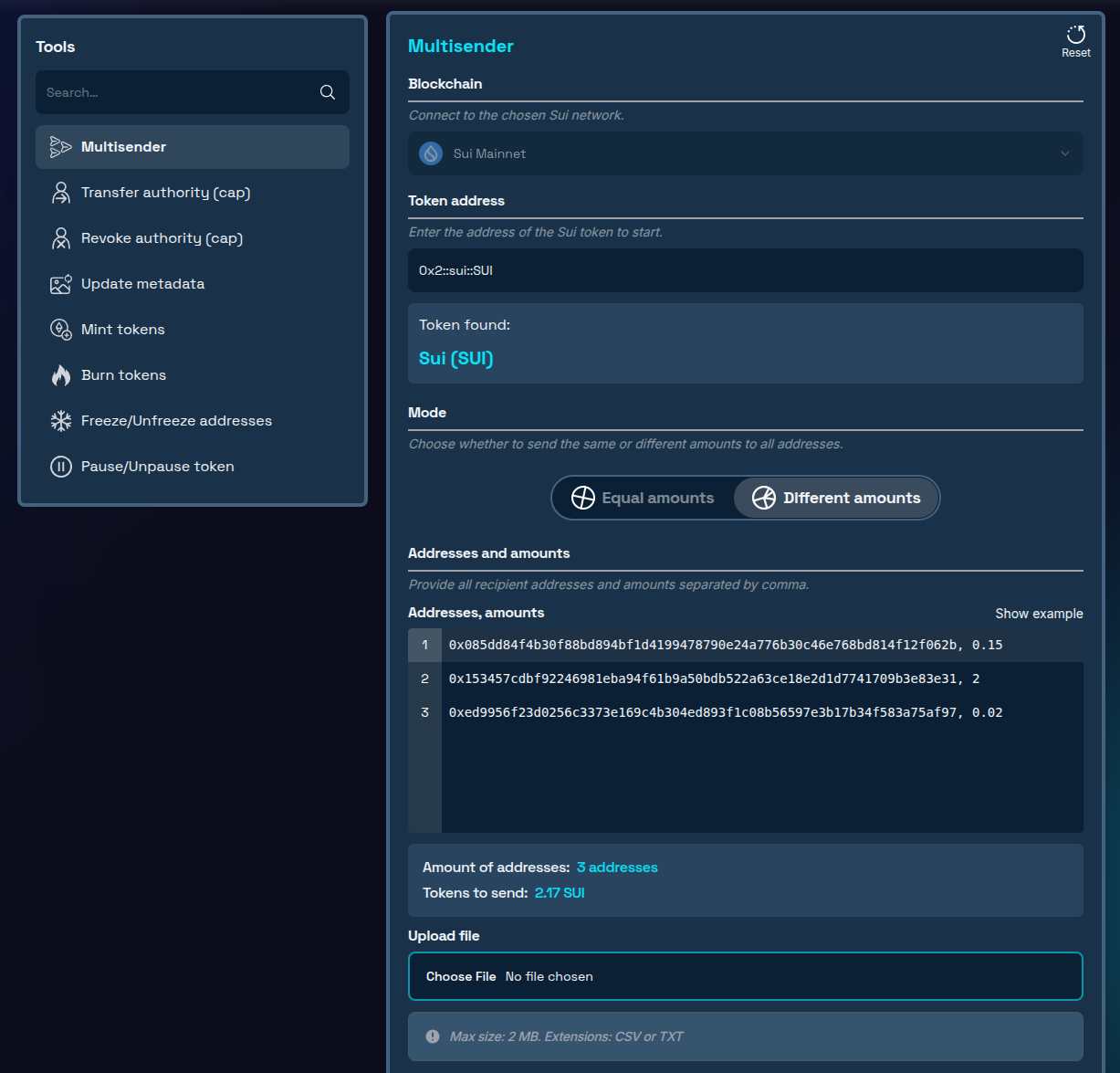Click the Multisender paper-plane icon

point(60,147)
